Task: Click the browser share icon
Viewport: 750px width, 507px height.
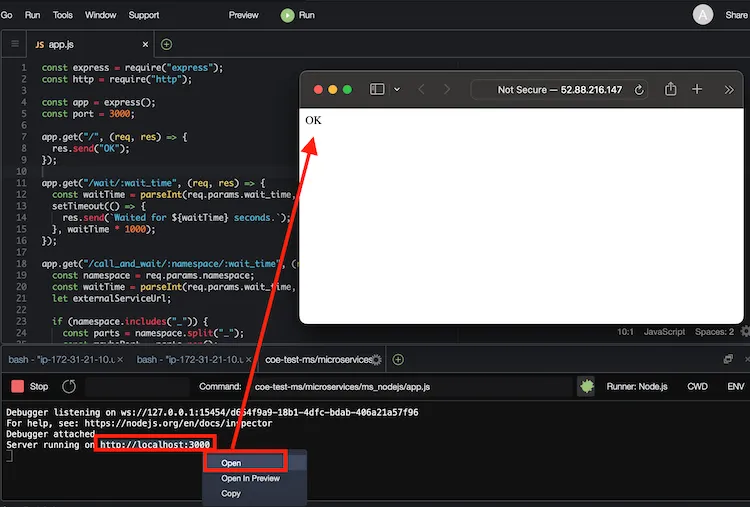Action: pos(671,89)
